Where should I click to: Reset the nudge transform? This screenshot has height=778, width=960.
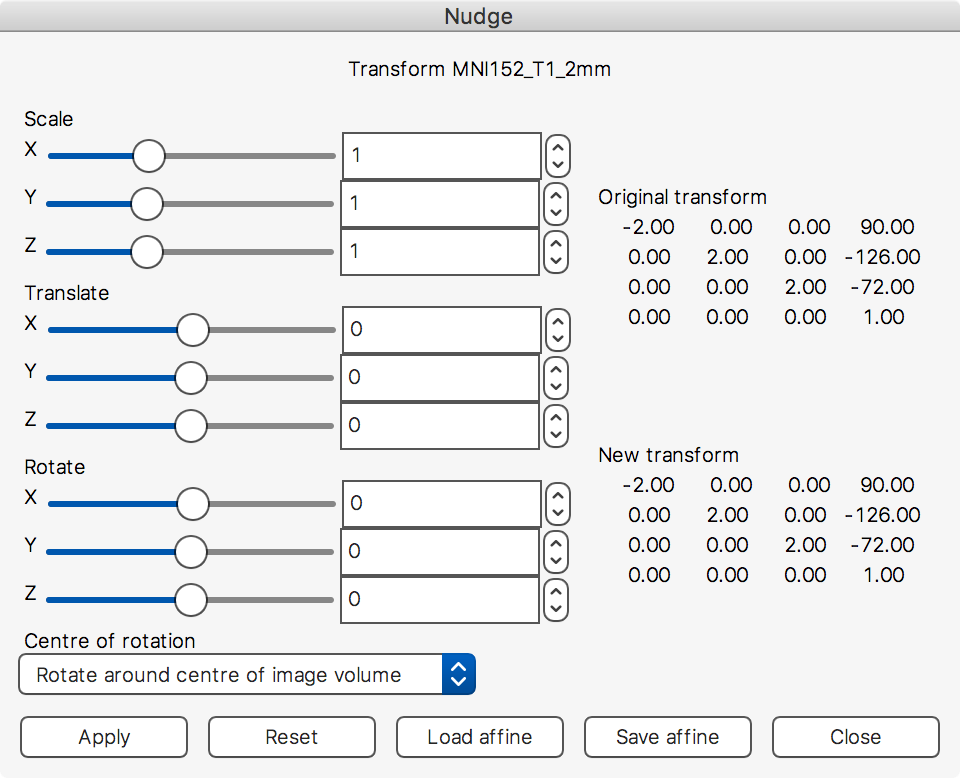291,737
